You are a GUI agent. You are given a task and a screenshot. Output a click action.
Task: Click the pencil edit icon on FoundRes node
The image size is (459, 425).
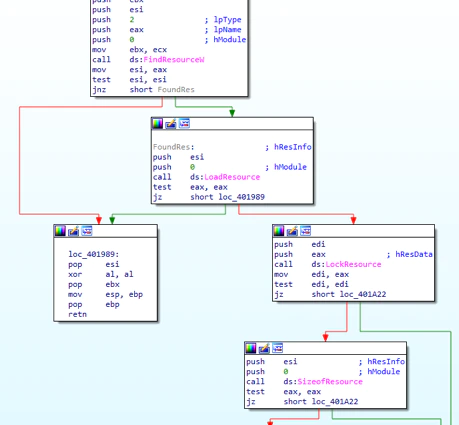pyautogui.click(x=171, y=124)
